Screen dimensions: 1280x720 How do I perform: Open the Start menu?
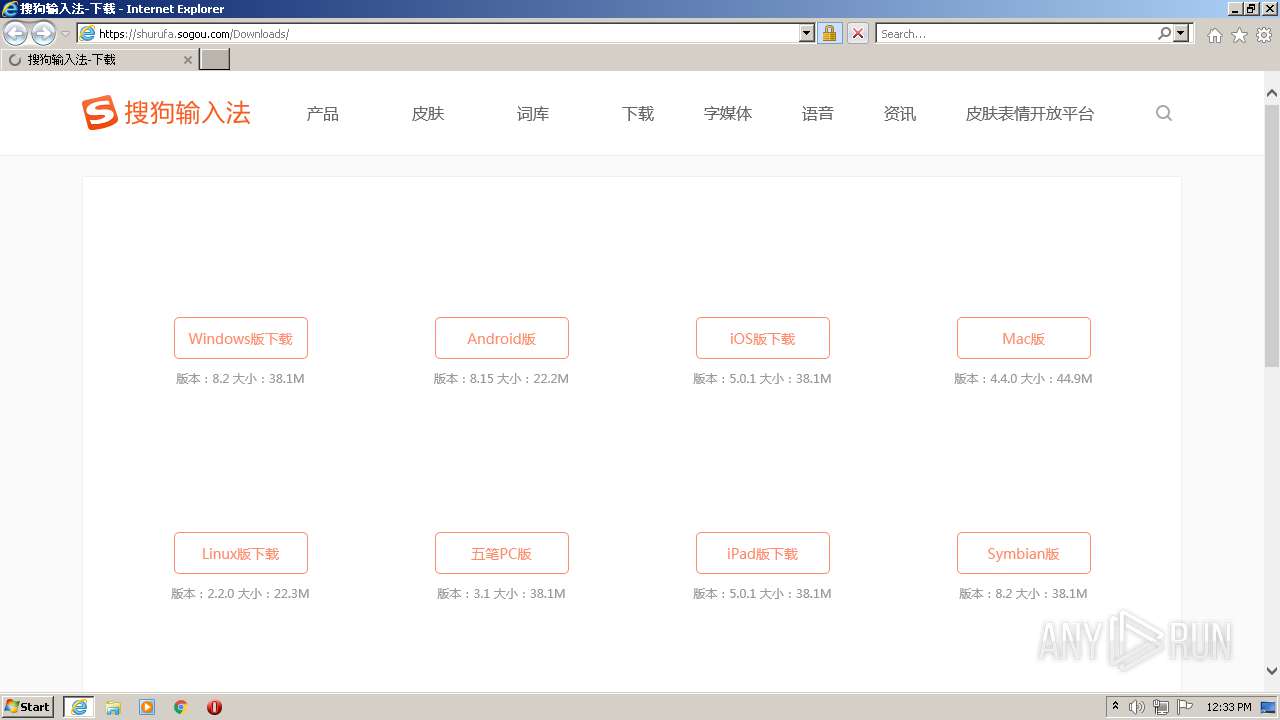[28, 707]
